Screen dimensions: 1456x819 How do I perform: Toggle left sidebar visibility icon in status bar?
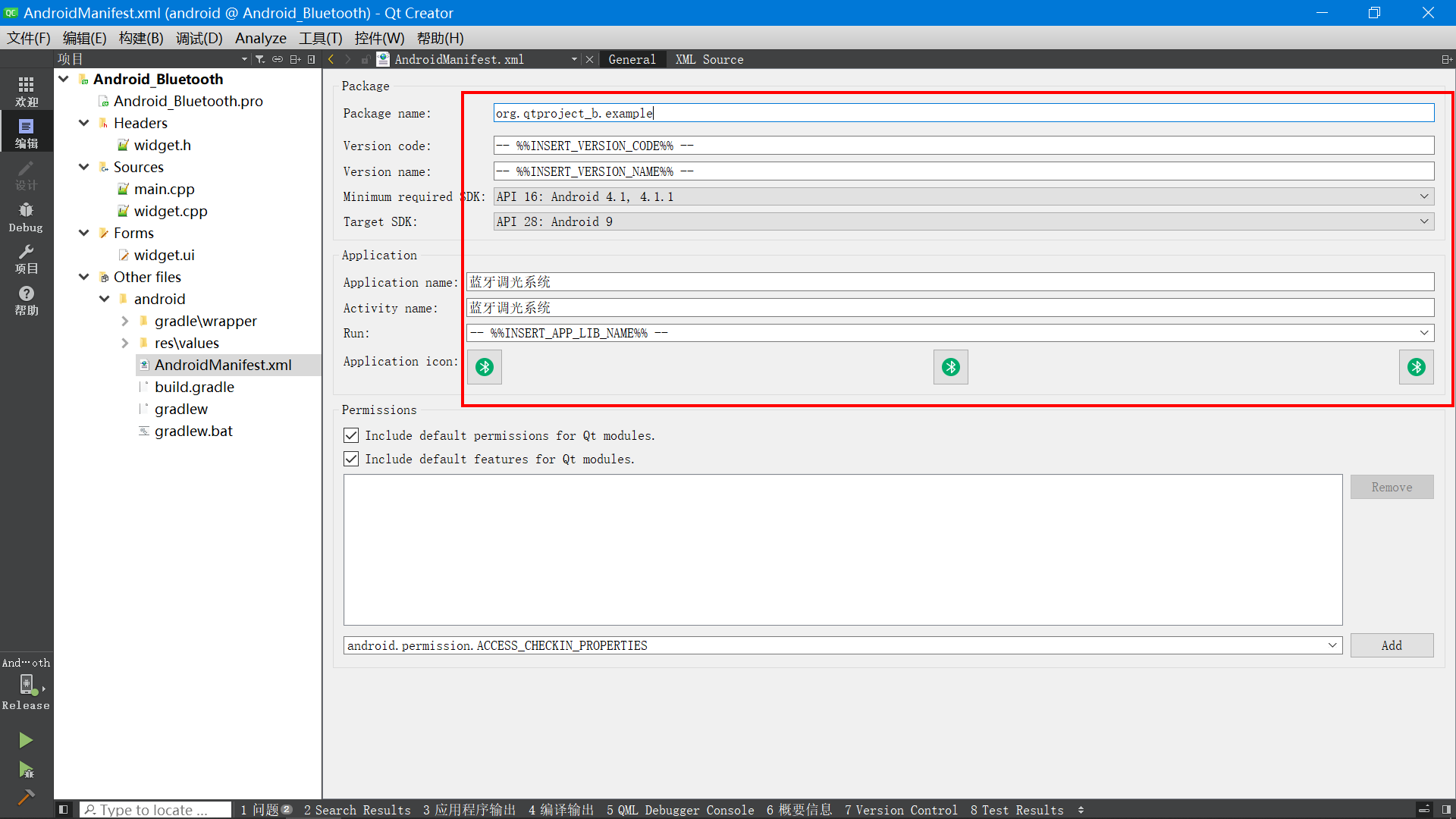pyautogui.click(x=64, y=810)
